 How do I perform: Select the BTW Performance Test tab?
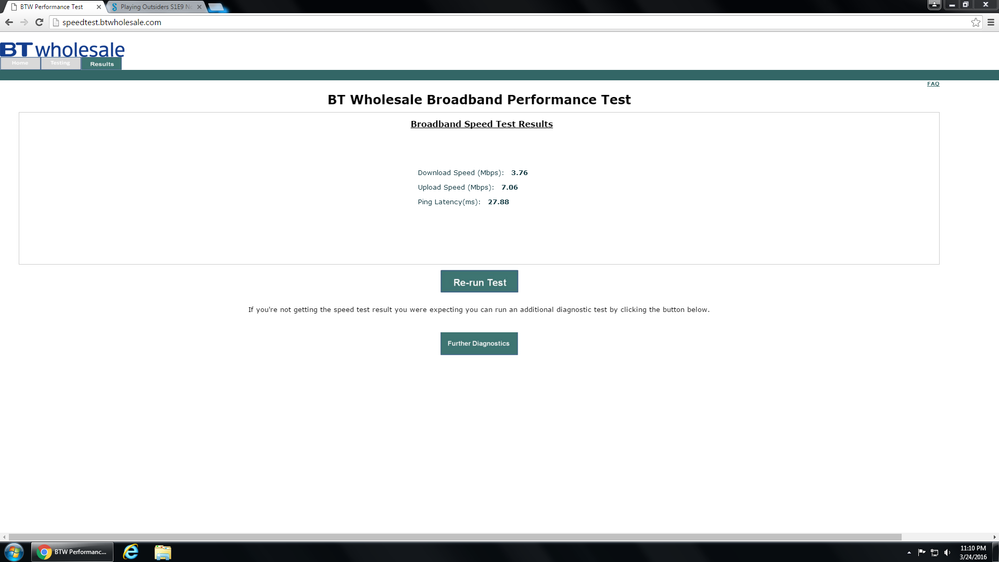click(x=52, y=7)
